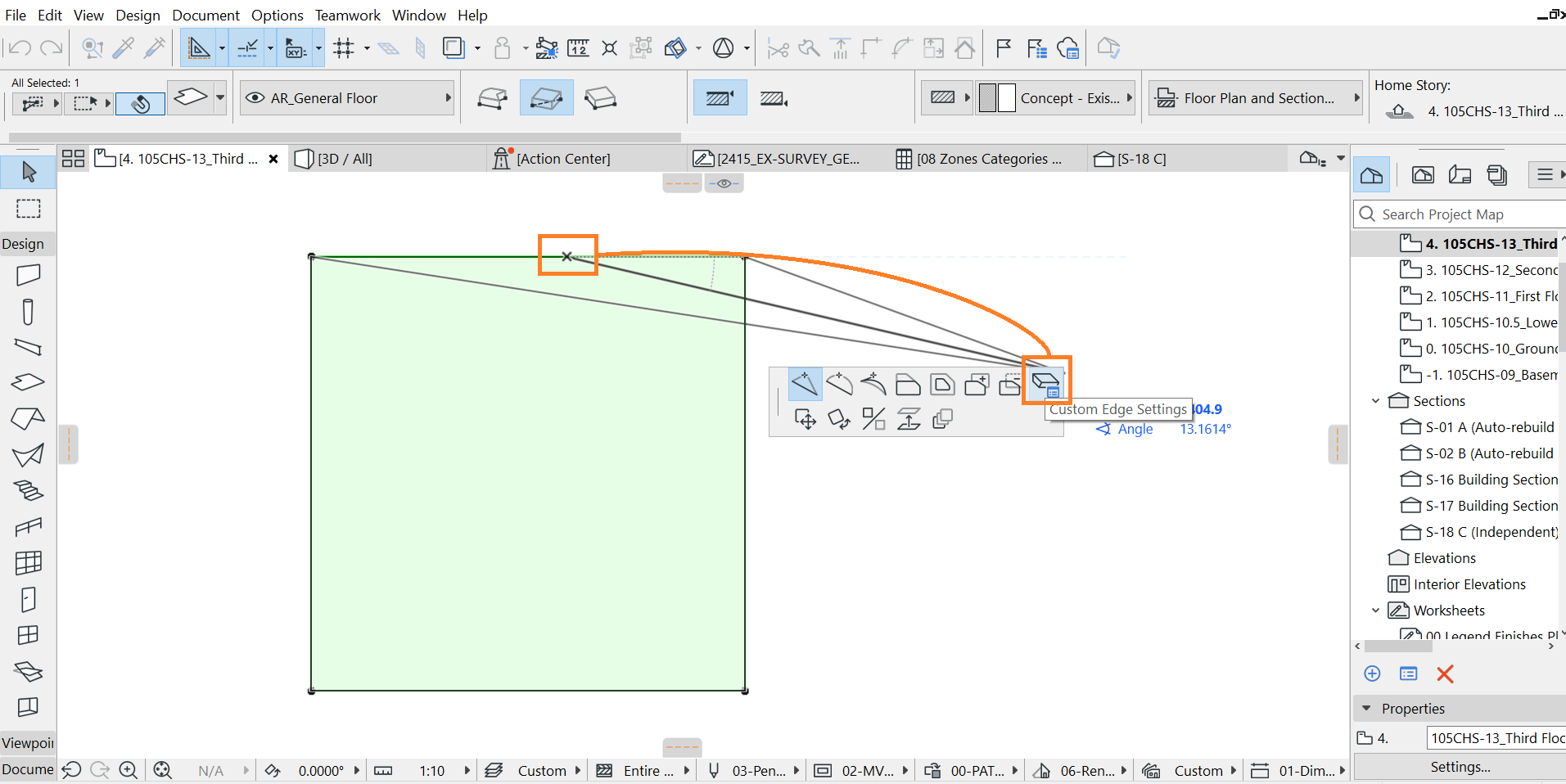Click the red delete X in navigator
Image resolution: width=1566 pixels, height=784 pixels.
pyautogui.click(x=1445, y=674)
